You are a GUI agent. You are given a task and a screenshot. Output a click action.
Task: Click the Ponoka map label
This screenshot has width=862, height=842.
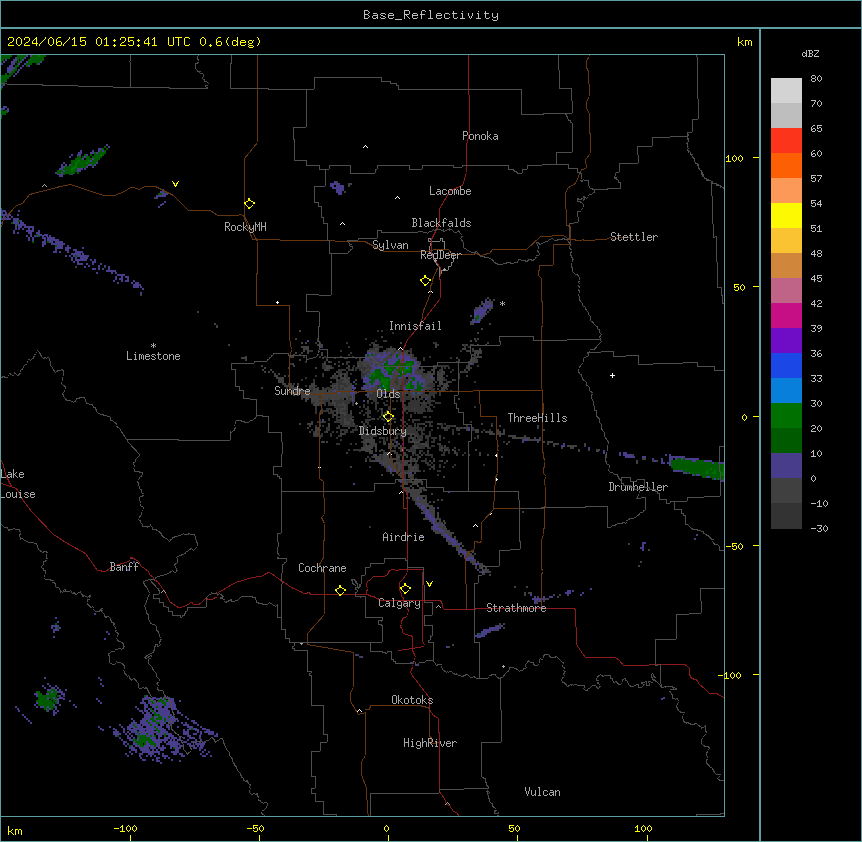480,136
